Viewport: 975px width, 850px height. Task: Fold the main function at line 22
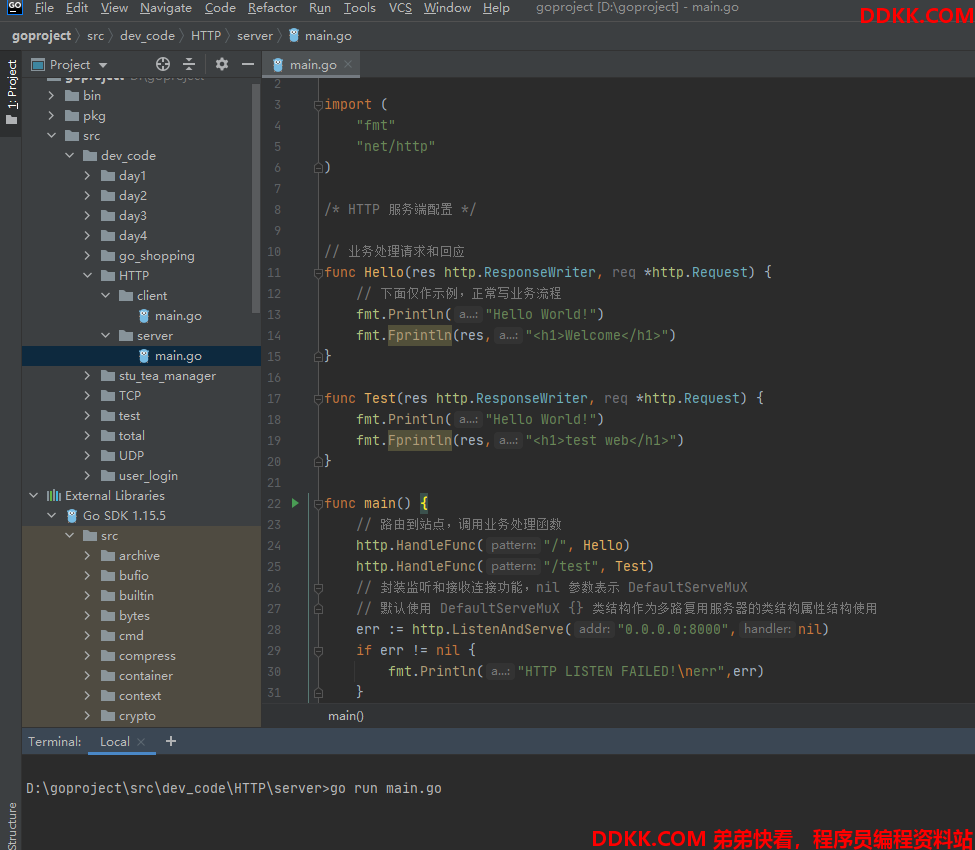[318, 504]
